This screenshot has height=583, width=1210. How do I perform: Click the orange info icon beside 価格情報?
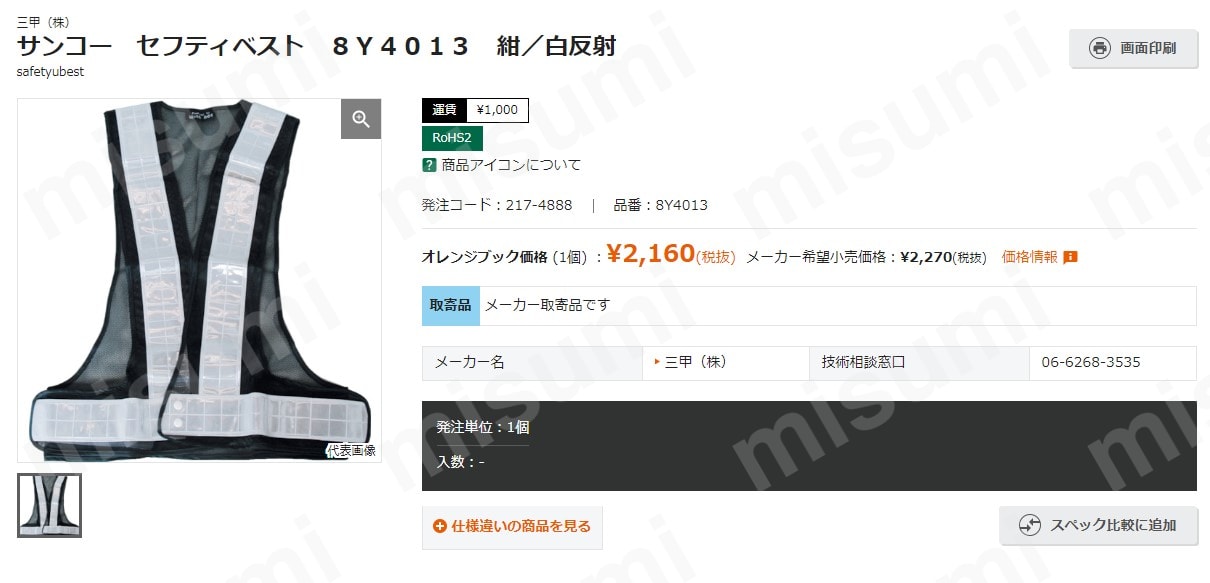(x=1070, y=257)
